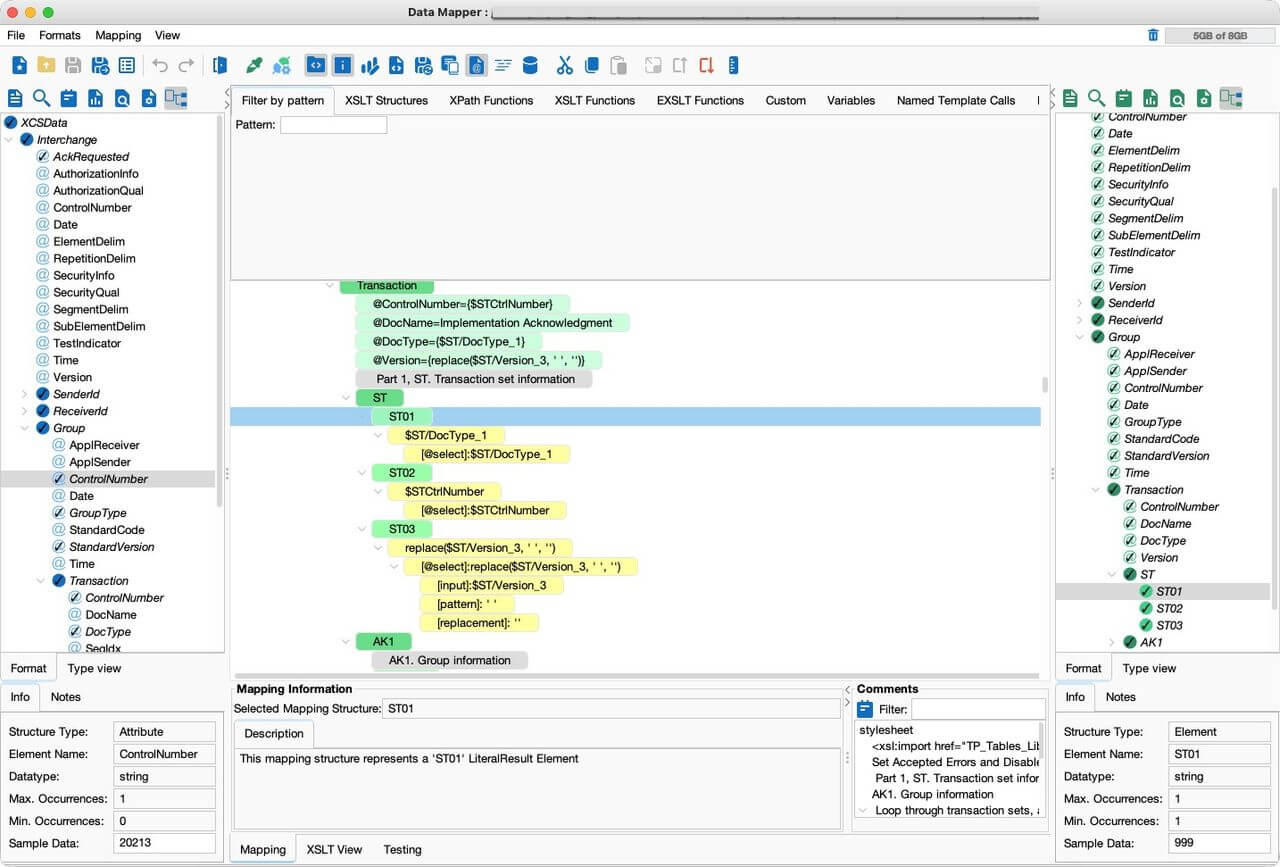
Task: Click the Comments filter input field
Action: pos(978,709)
